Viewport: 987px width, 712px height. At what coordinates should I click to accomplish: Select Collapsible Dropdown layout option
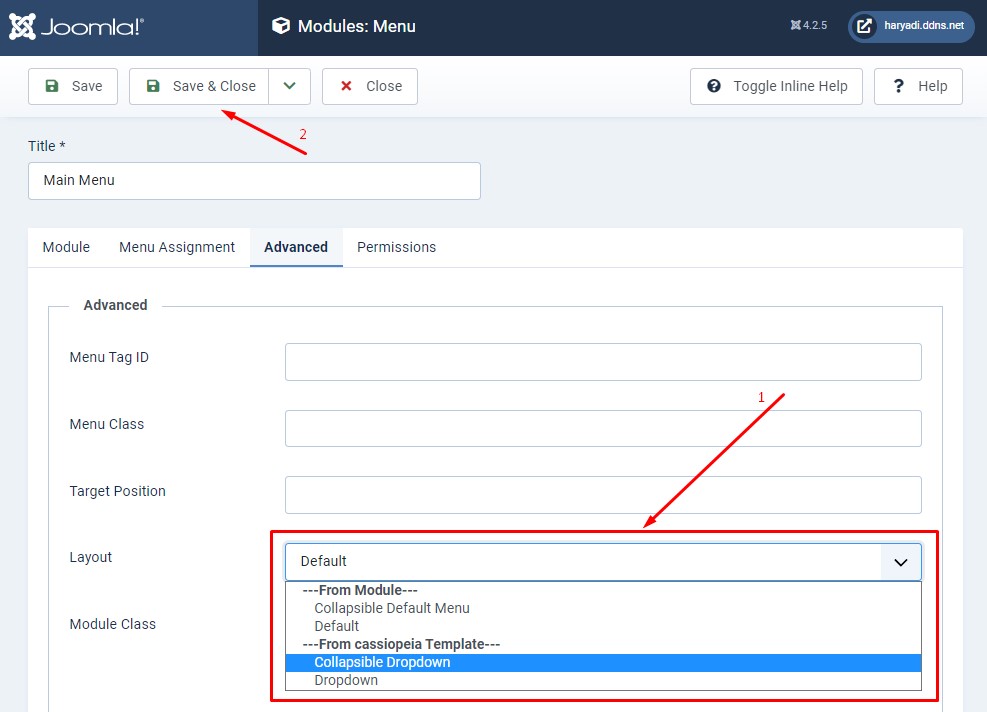pyautogui.click(x=382, y=662)
